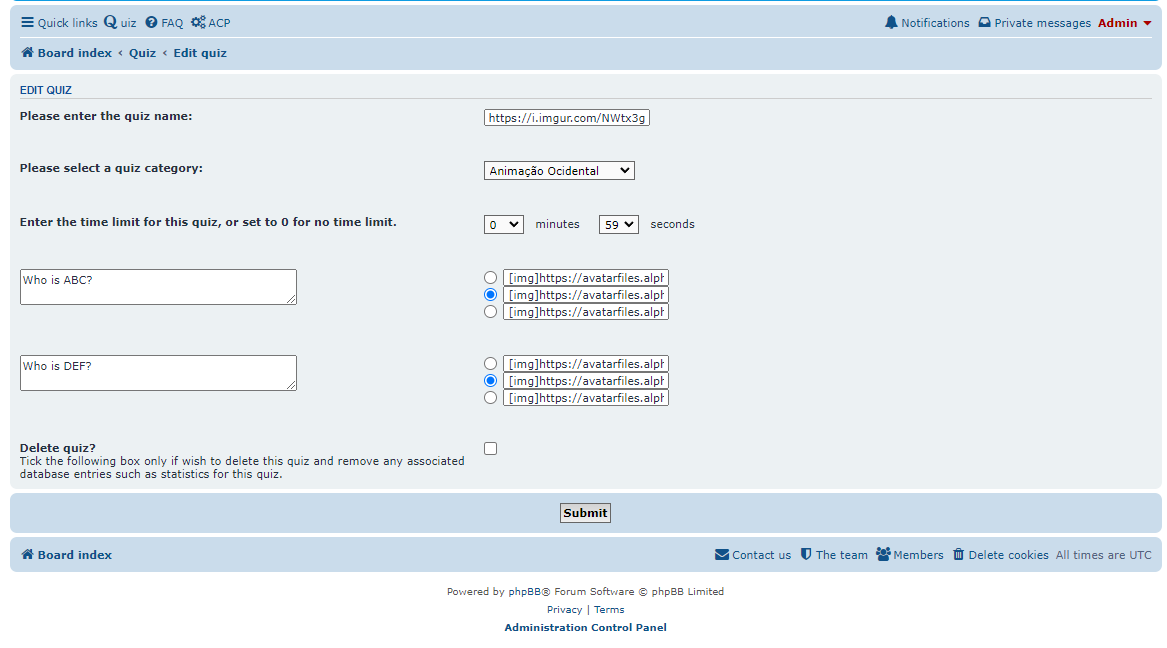
Task: Click the Contact us envelope icon
Action: click(722, 554)
